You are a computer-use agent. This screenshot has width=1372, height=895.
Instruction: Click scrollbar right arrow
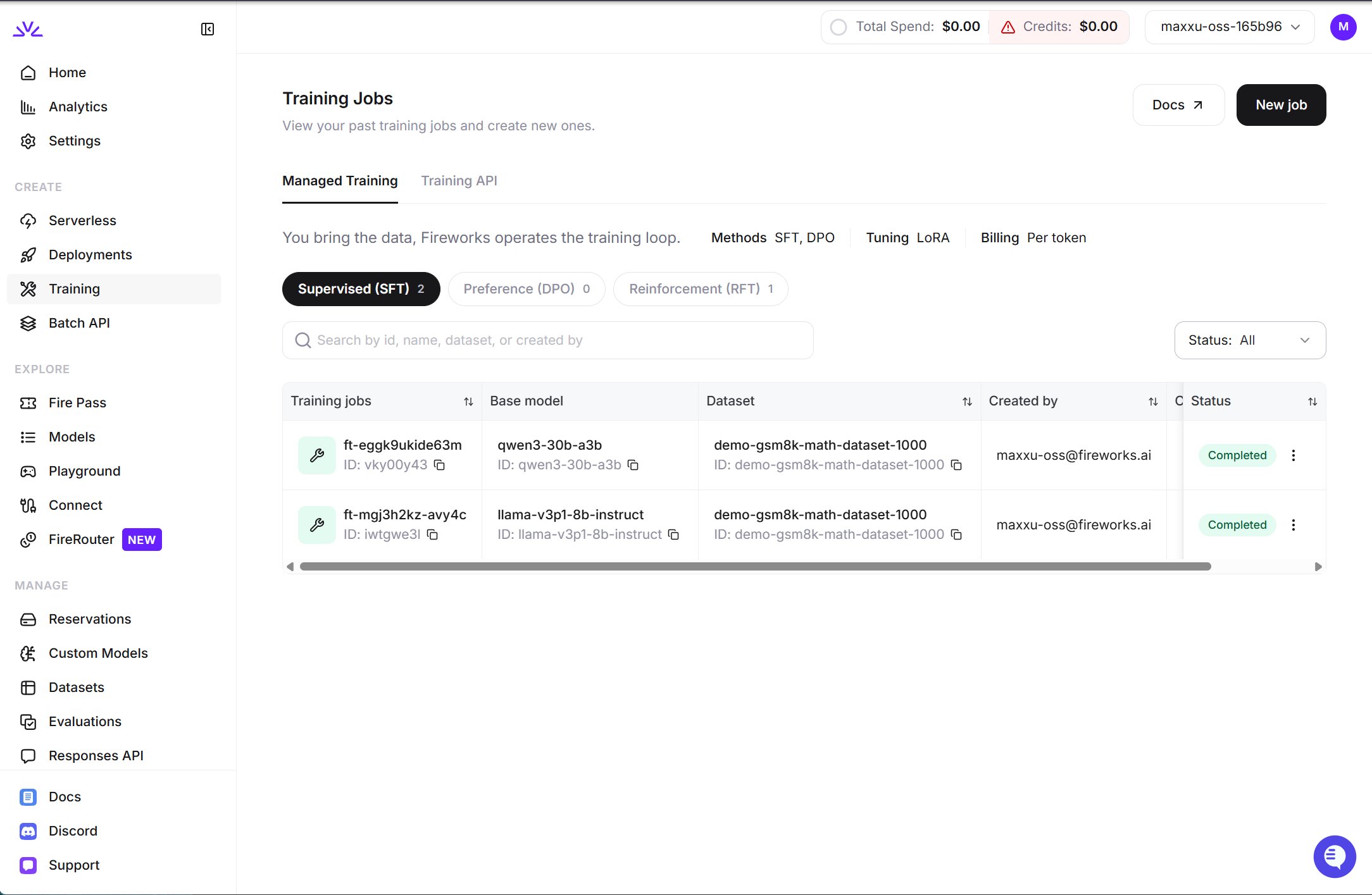[x=1318, y=567]
